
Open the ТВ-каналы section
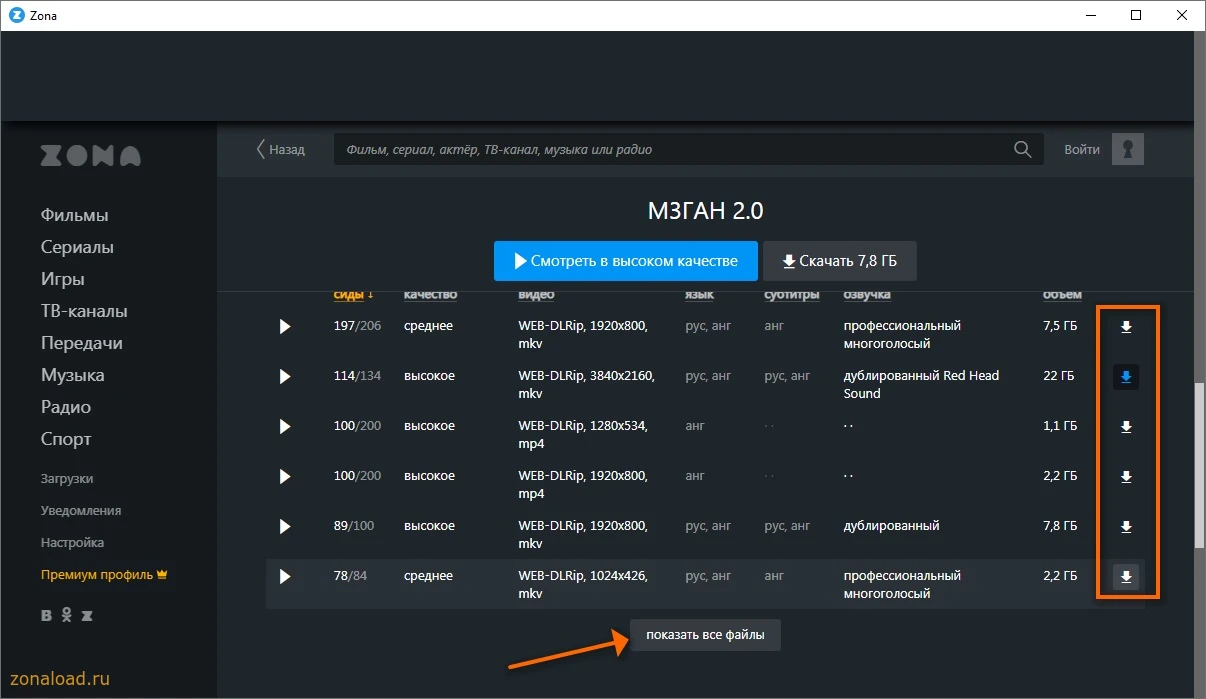point(84,311)
